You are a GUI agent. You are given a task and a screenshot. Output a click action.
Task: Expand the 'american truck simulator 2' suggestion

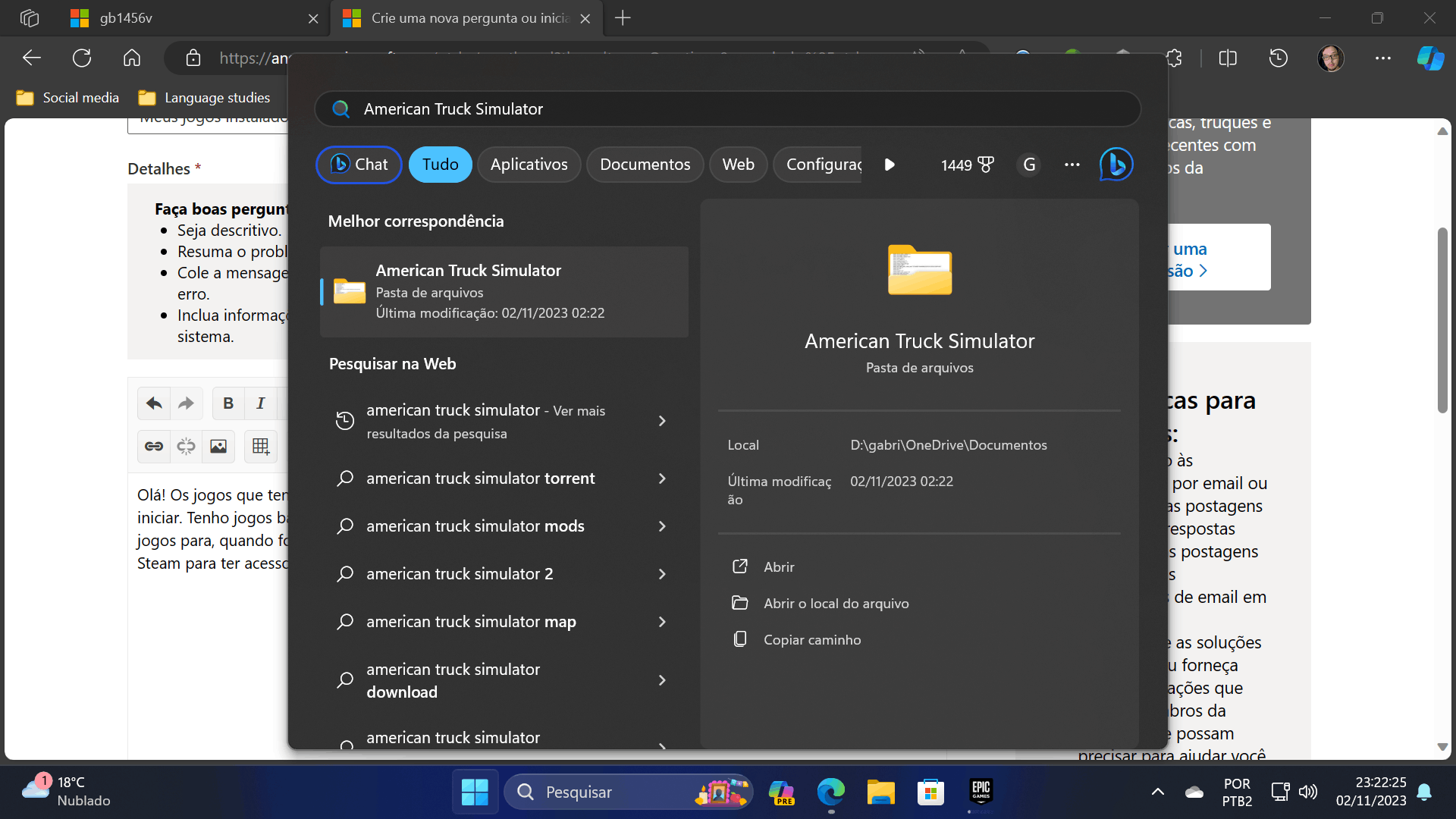tap(662, 574)
